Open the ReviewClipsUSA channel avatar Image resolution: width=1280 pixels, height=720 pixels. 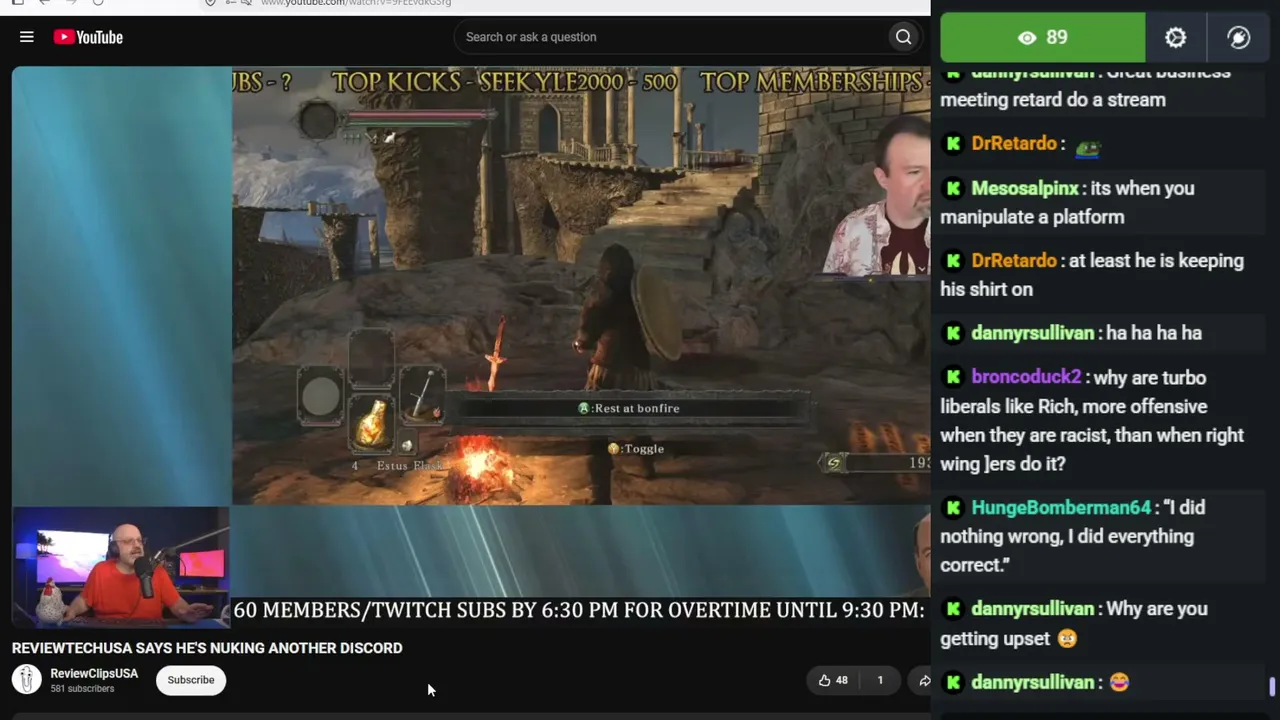pos(27,680)
